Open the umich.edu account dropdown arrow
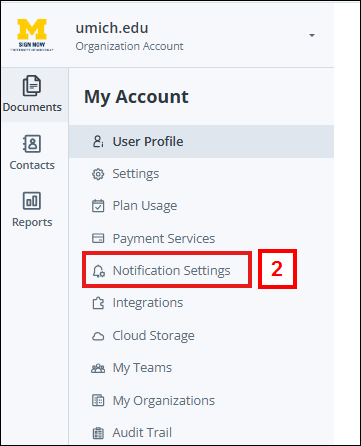The height and width of the screenshot is (446, 361). 312,35
